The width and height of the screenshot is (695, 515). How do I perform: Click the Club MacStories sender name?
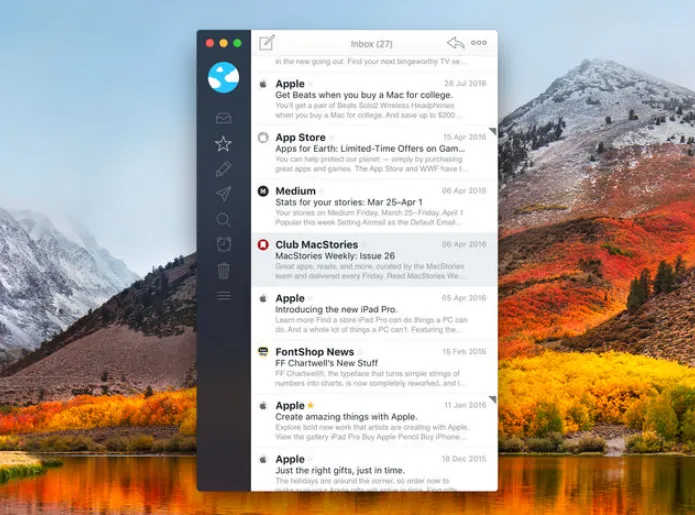coord(316,245)
